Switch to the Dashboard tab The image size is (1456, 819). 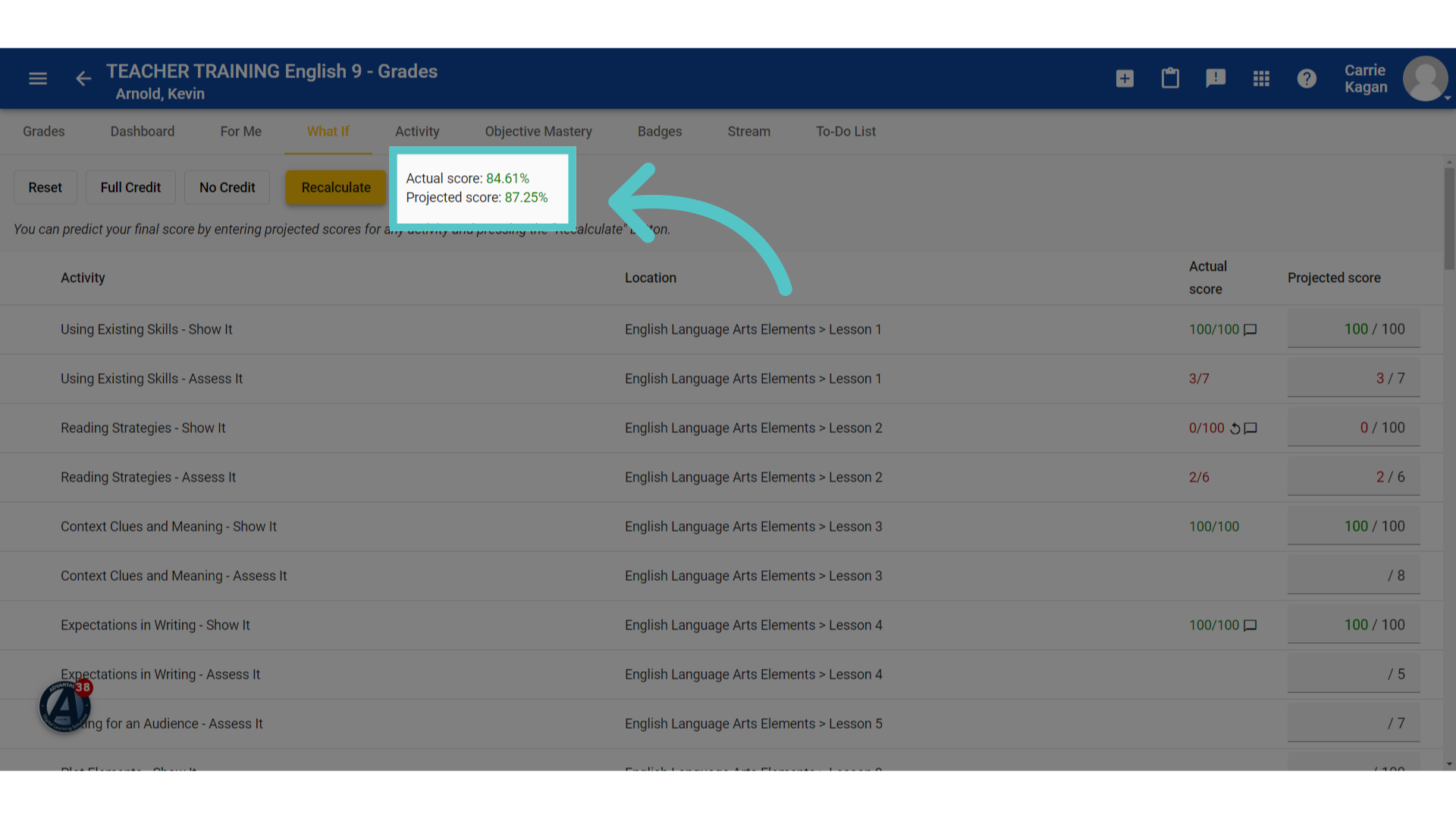click(x=143, y=131)
